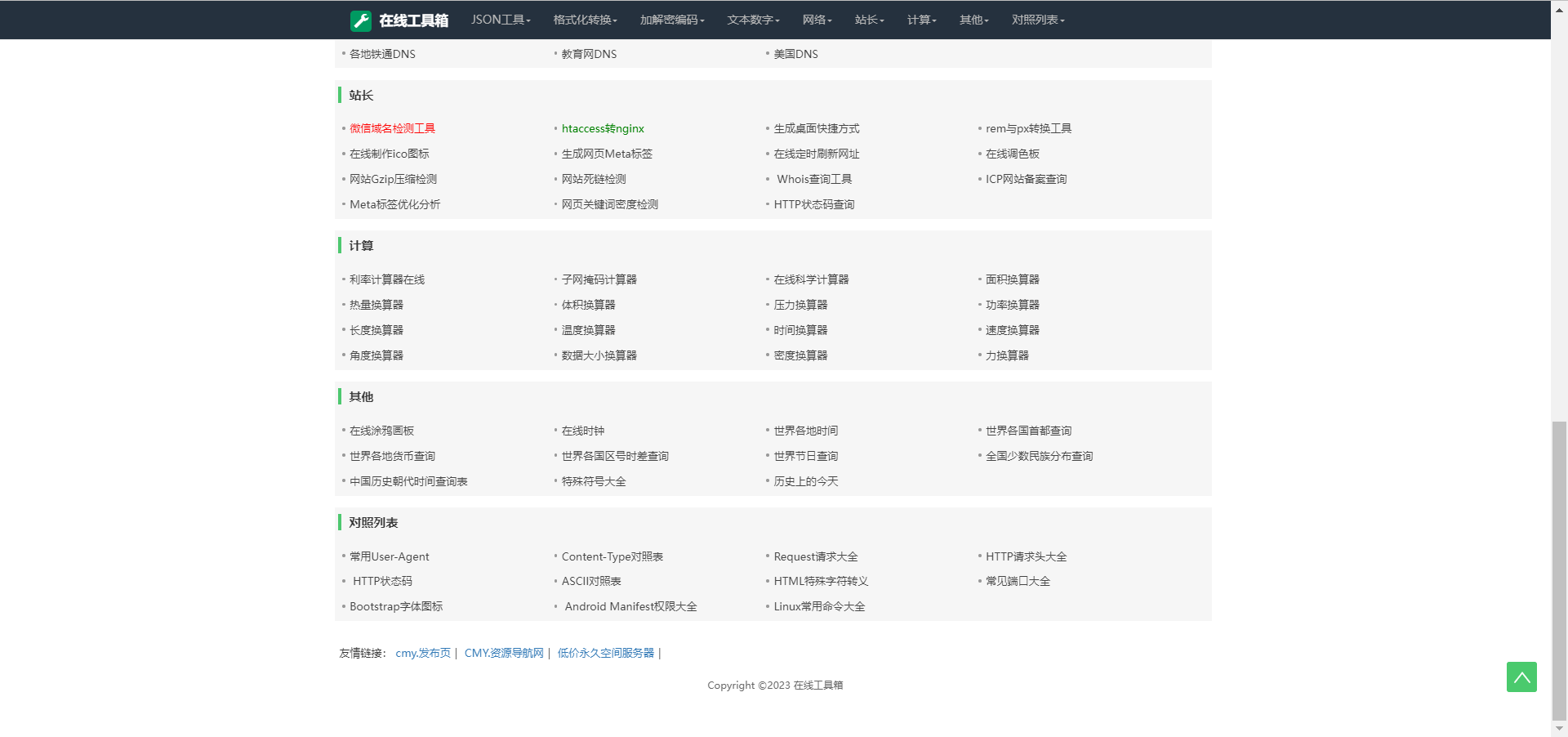The image size is (1568, 737).
Task: Open the htaccess转nginx tool link
Action: click(603, 128)
